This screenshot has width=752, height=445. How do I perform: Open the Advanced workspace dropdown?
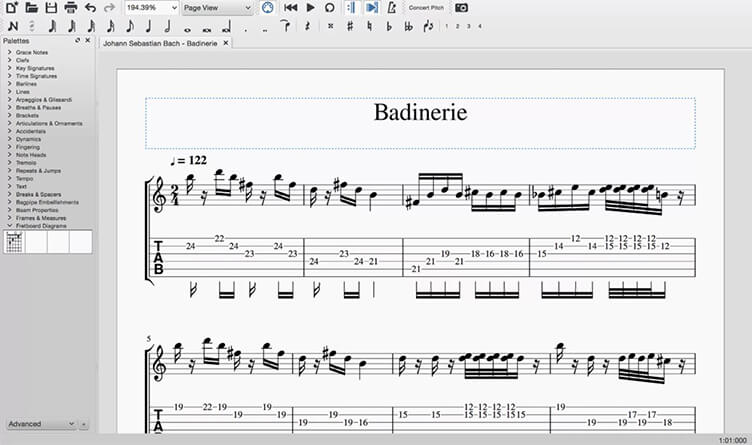point(41,424)
